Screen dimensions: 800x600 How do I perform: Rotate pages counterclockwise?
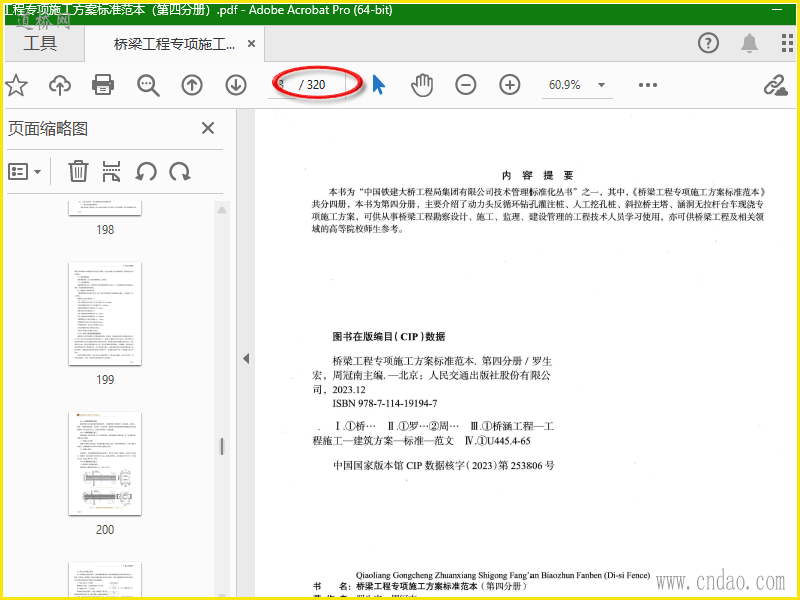(x=145, y=172)
